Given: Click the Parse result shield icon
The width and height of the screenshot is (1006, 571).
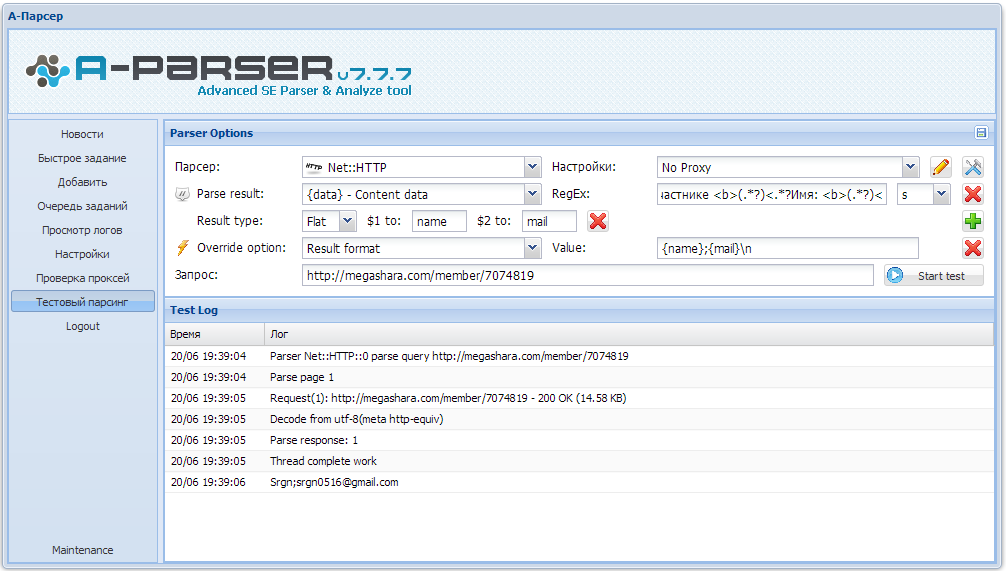Looking at the screenshot, I should point(182,194).
